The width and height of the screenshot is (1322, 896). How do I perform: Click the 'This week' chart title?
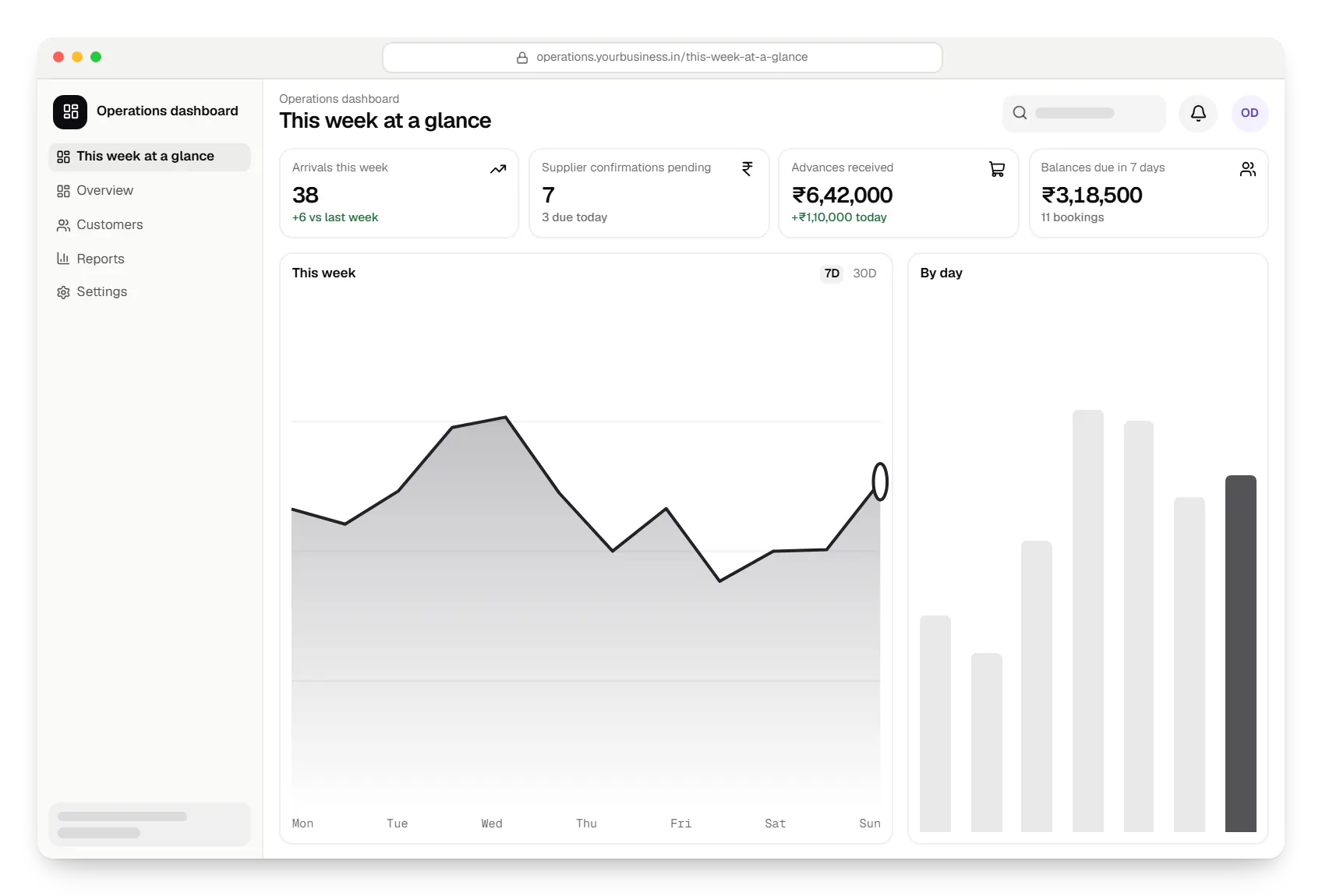tap(323, 273)
